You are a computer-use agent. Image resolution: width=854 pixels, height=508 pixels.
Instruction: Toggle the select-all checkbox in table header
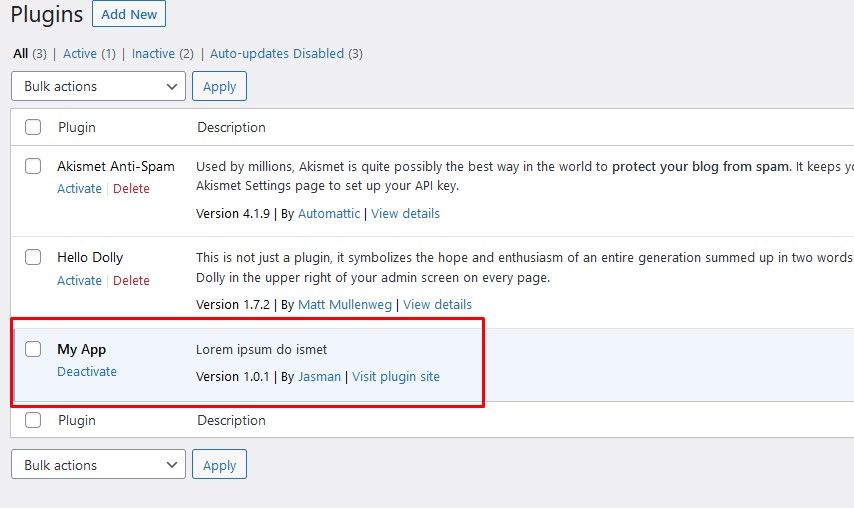33,127
